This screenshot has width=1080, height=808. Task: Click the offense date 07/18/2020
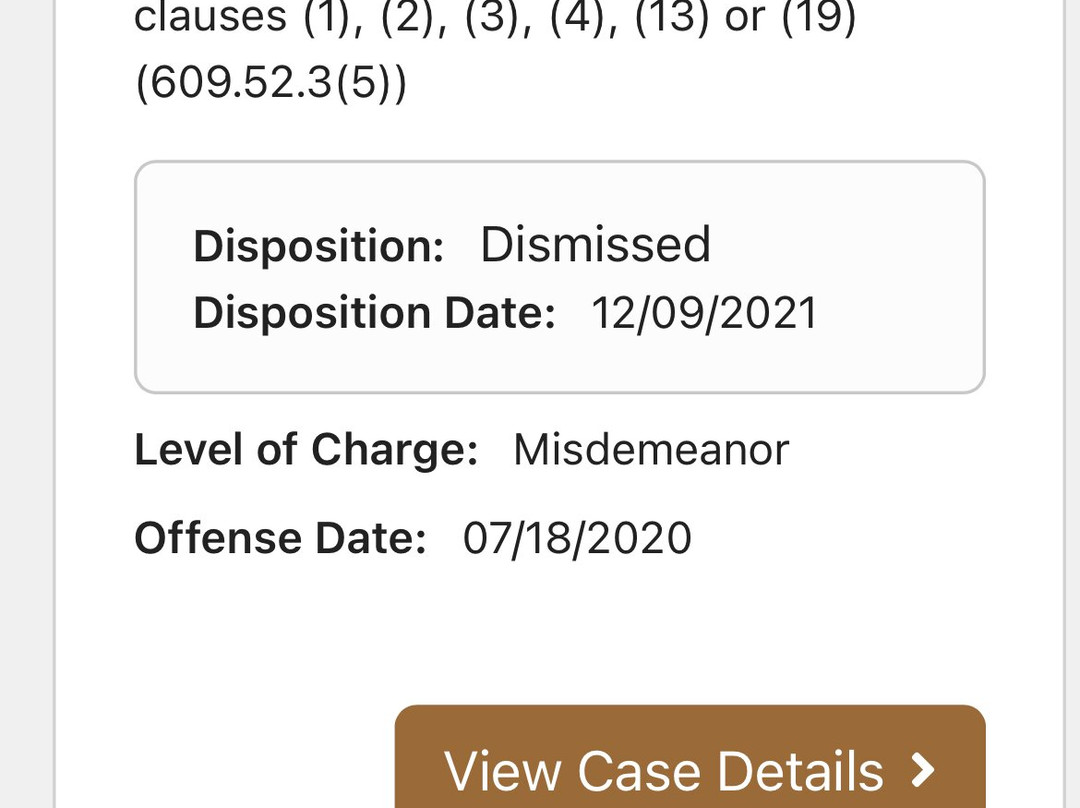[x=577, y=538]
